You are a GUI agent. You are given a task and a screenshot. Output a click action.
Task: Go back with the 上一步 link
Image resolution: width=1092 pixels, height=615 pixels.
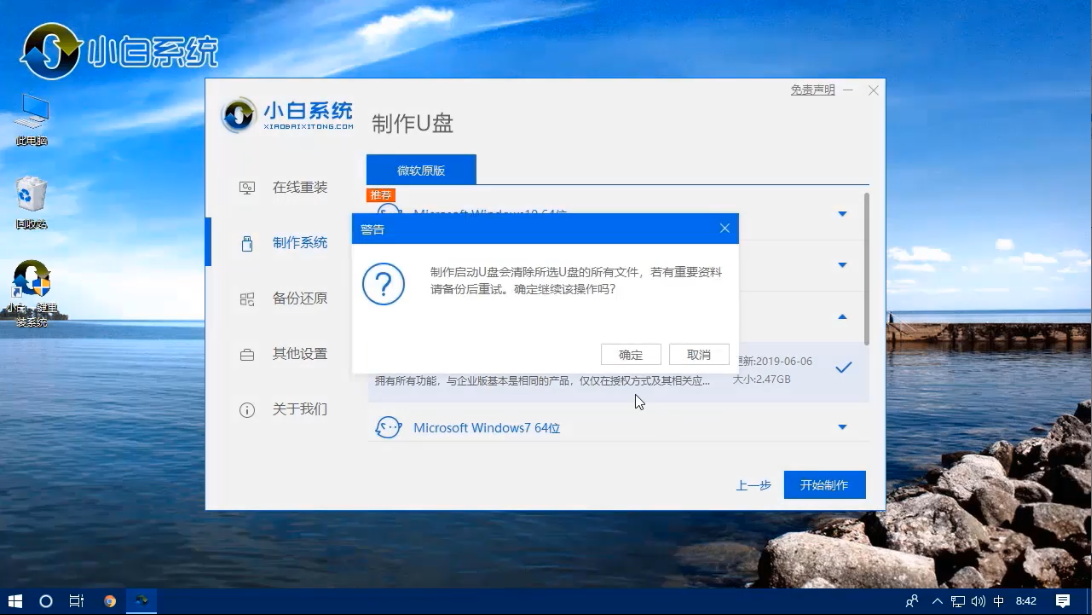pyautogui.click(x=753, y=485)
